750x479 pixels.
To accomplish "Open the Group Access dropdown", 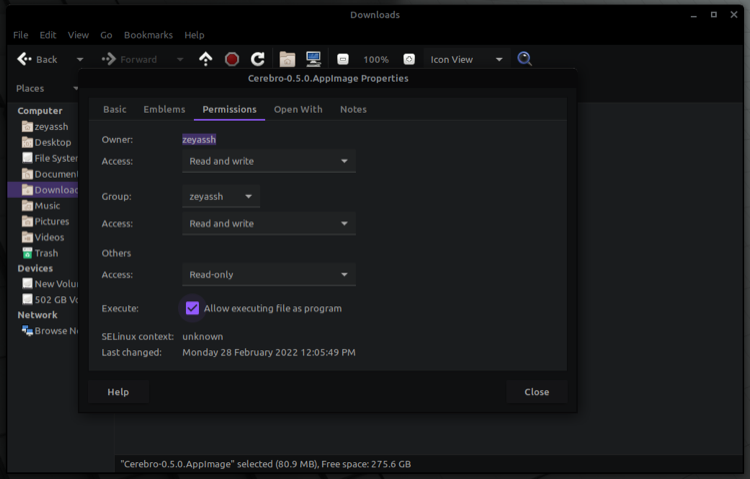I will 269,223.
